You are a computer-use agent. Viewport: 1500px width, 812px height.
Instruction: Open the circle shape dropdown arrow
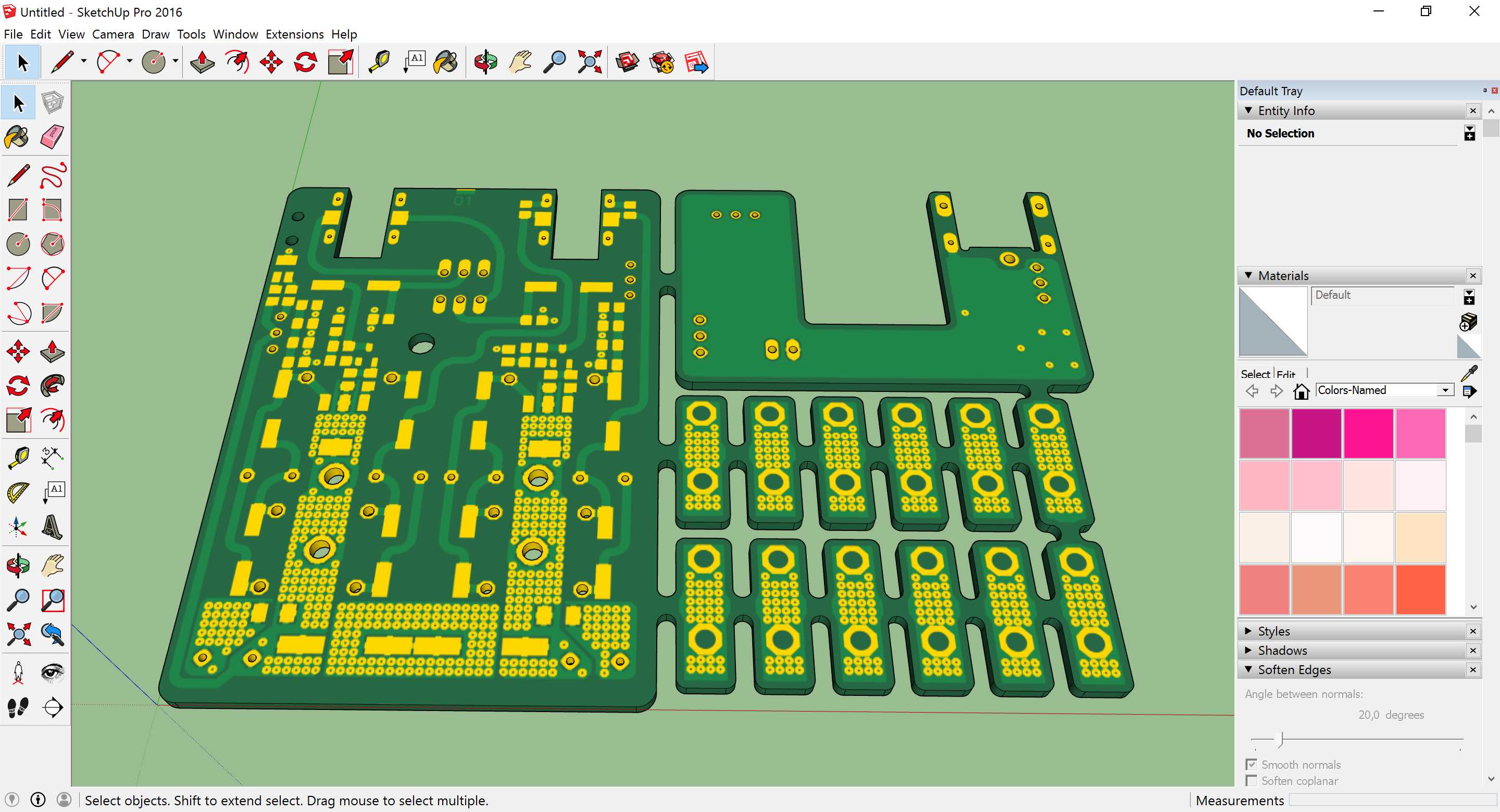(x=176, y=61)
